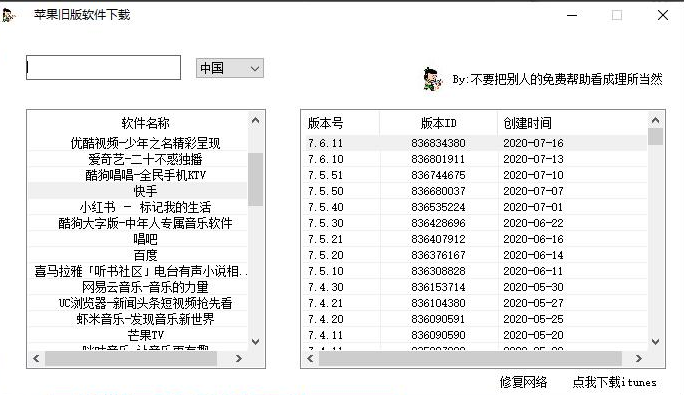Select 百度 in software list
The width and height of the screenshot is (684, 395).
click(x=138, y=255)
